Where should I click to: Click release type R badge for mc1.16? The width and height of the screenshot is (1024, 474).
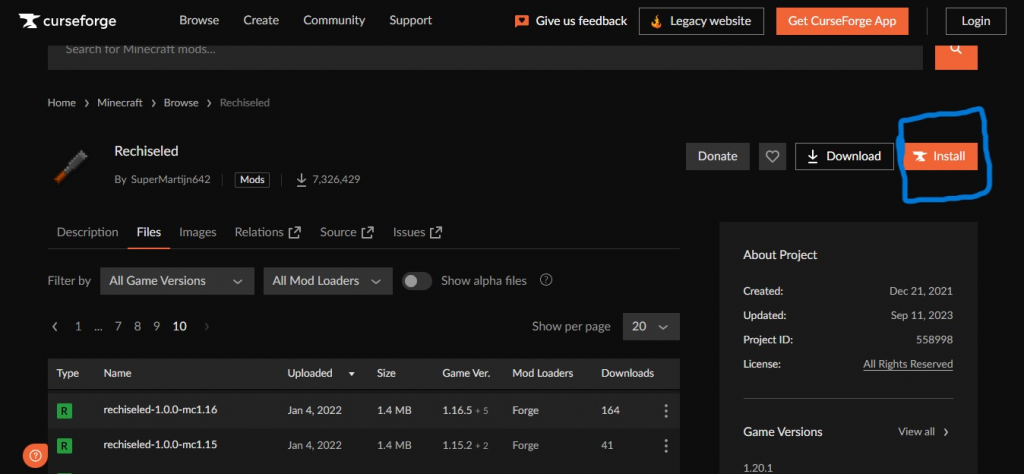pos(64,411)
